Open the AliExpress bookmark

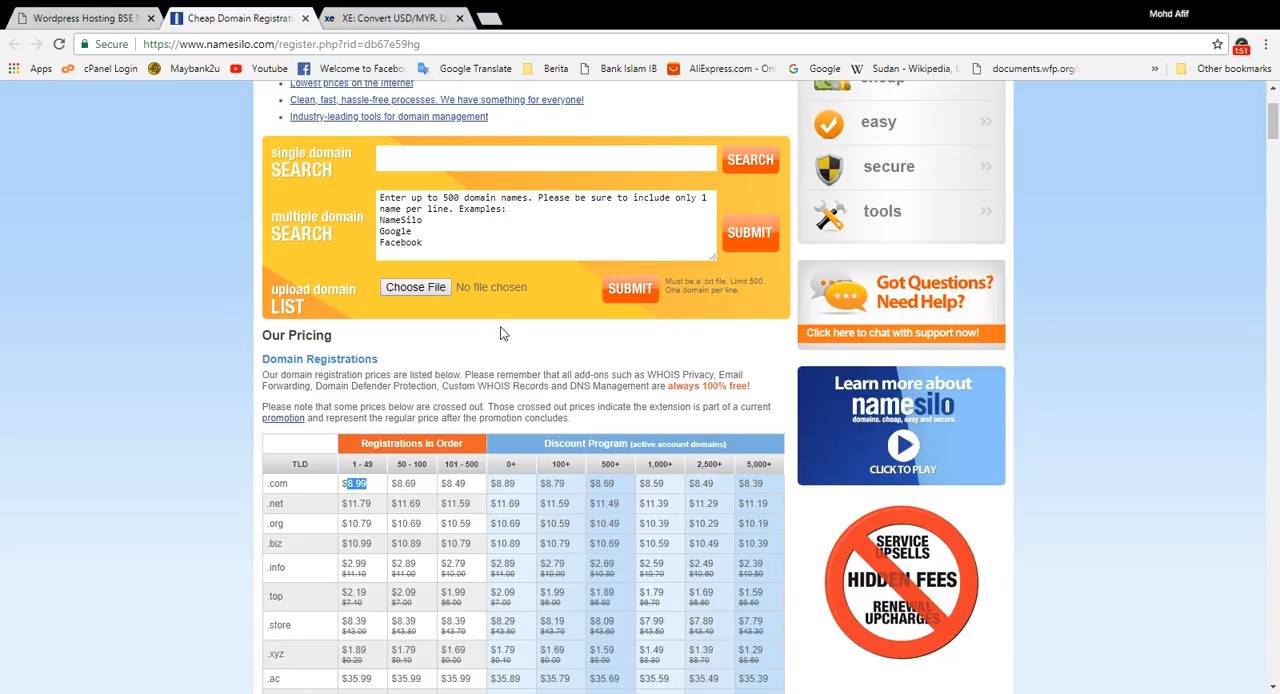coord(722,69)
